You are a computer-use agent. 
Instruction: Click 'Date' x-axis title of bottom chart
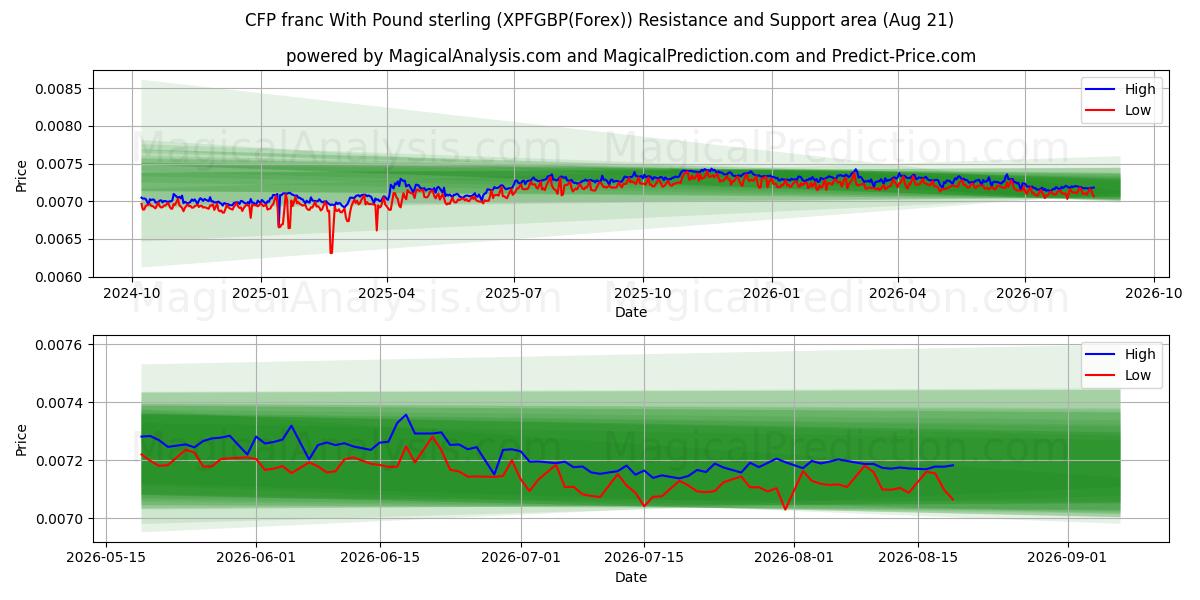click(x=631, y=577)
